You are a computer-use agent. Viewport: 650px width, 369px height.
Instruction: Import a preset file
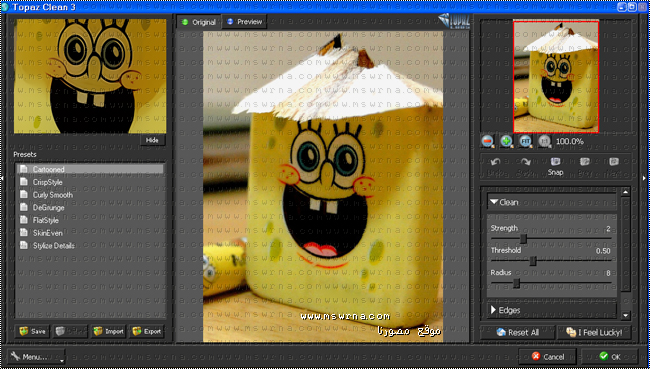[108, 331]
